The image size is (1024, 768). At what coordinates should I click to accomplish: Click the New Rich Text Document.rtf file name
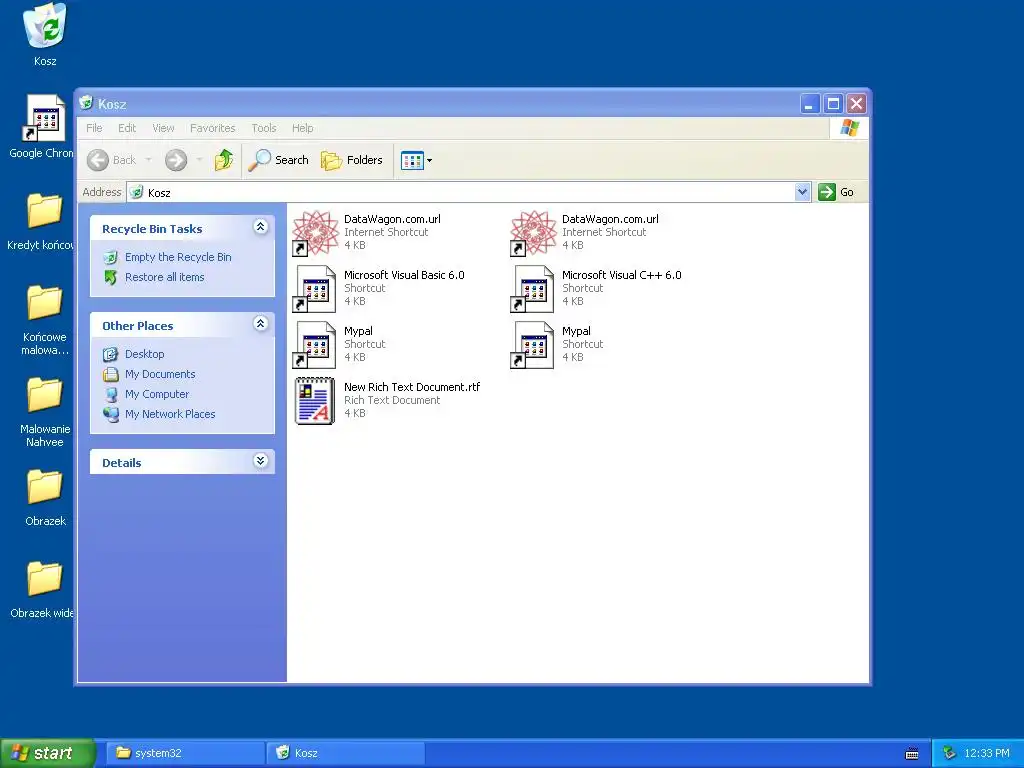412,387
